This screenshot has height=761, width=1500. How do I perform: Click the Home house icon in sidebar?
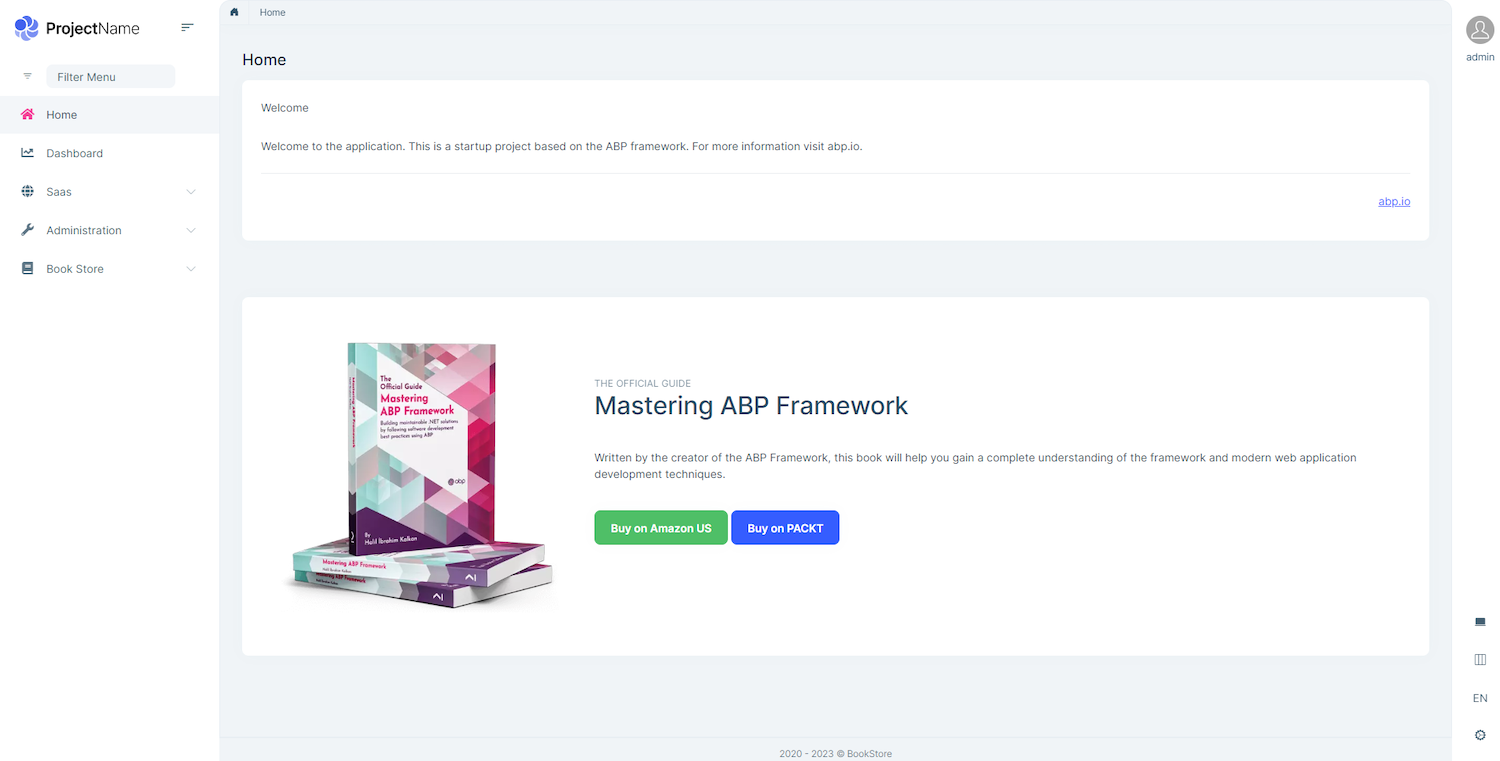[28, 114]
